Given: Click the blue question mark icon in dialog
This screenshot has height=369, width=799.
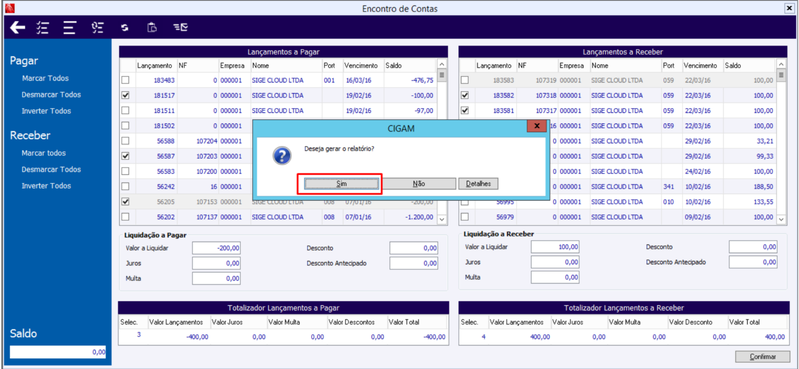Looking at the screenshot, I should pos(282,155).
